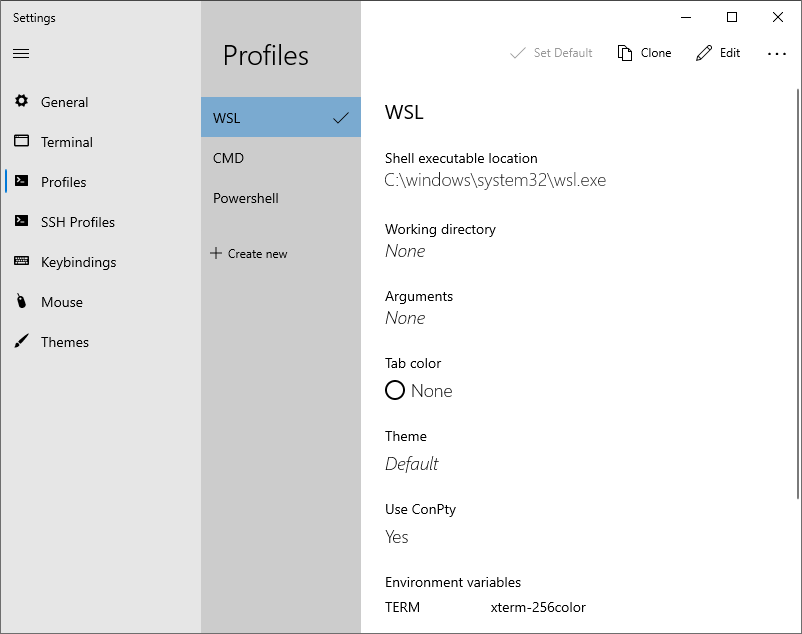
Task: Click the Set Default button
Action: tap(551, 53)
